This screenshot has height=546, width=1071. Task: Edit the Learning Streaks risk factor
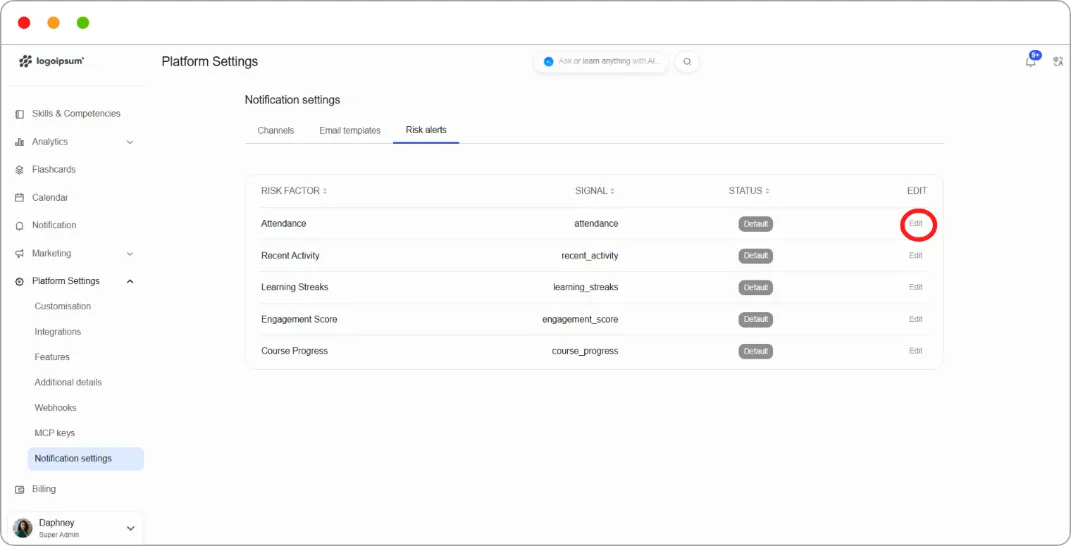915,287
